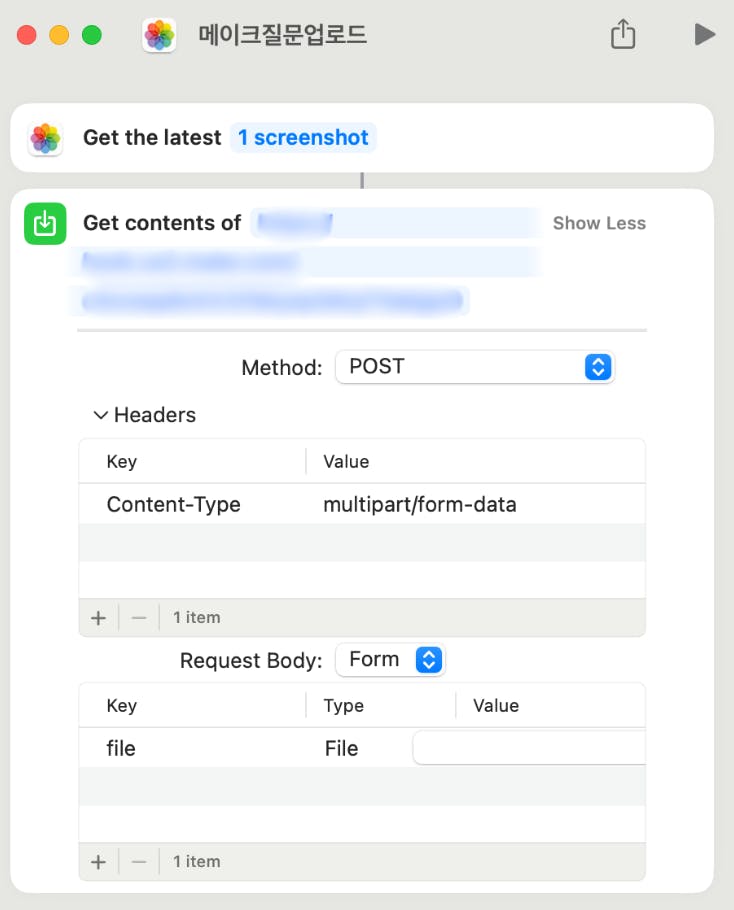
Task: Select the Content-Type header key
Action: tap(174, 505)
